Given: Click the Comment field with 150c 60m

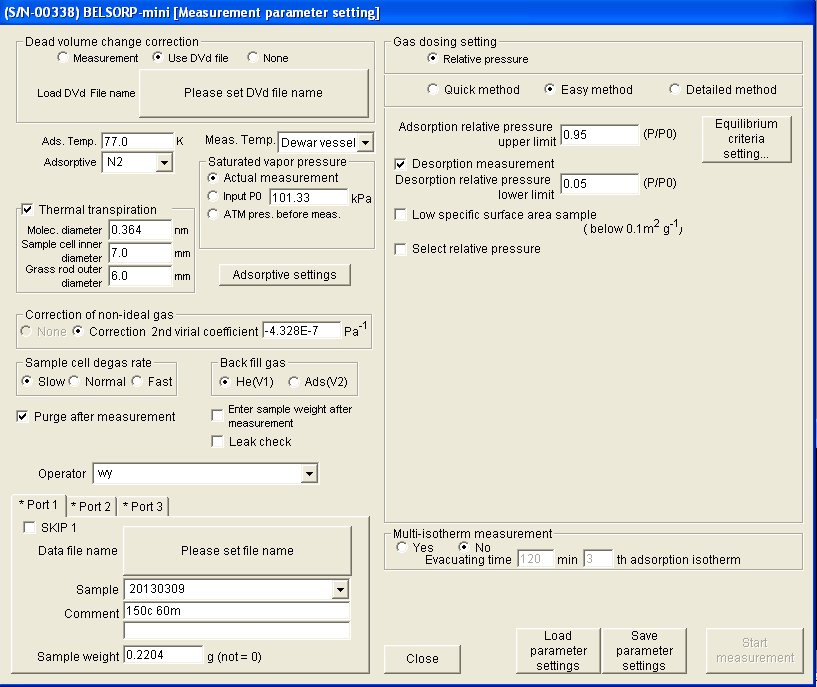Looking at the screenshot, I should (237, 611).
